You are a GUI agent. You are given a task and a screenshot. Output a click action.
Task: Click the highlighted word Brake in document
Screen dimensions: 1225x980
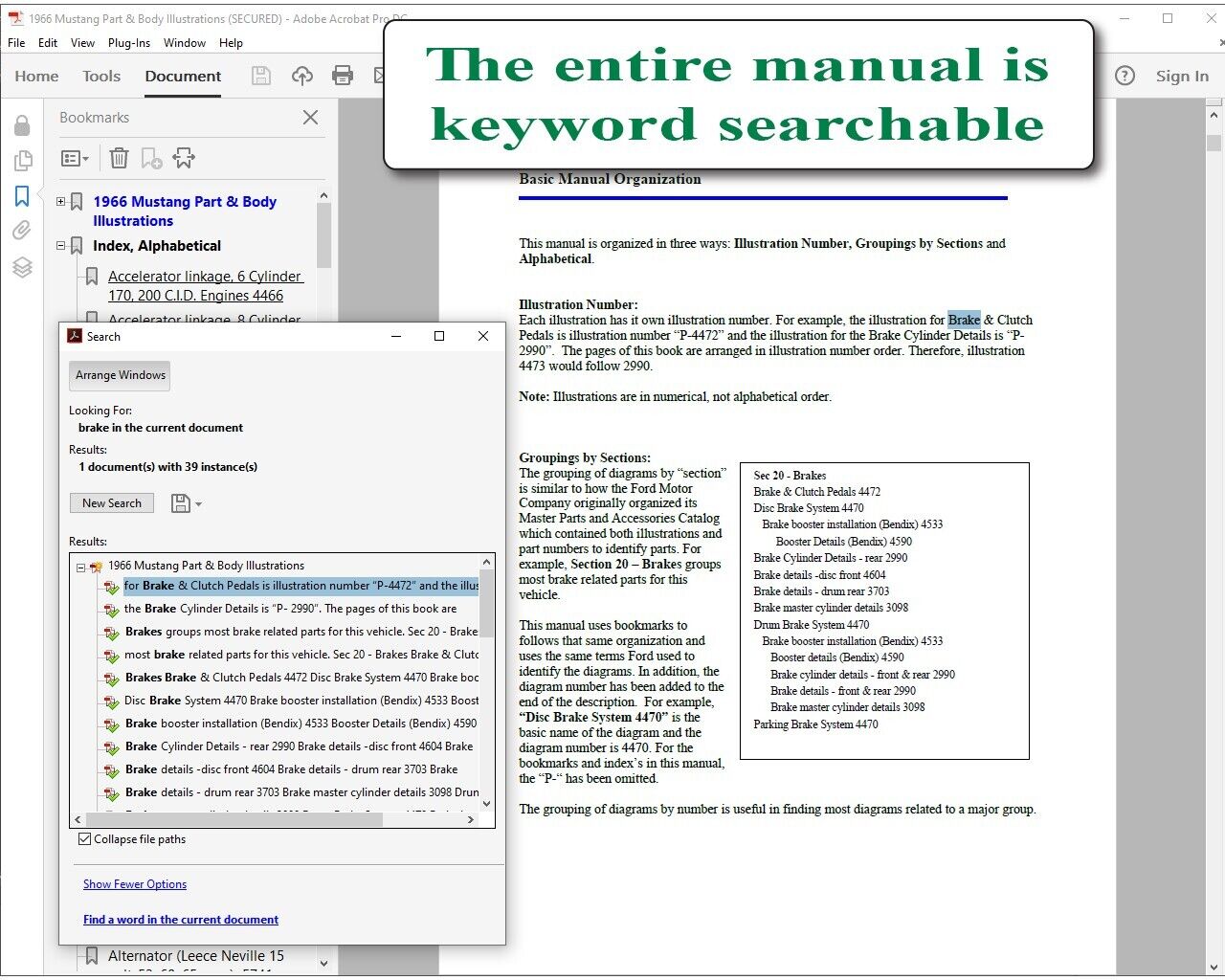pos(964,320)
